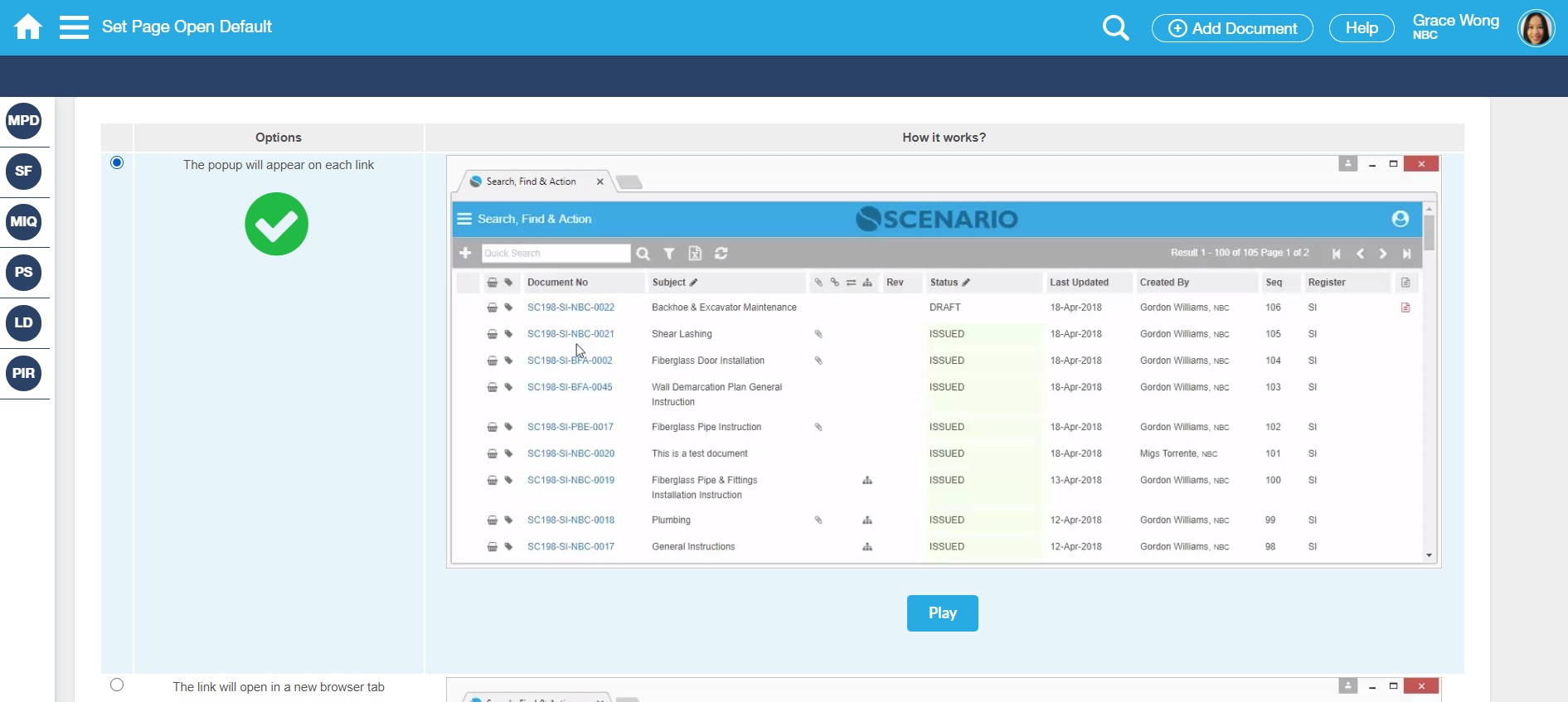Viewport: 1568px width, 702px height.
Task: Open the Help button
Action: click(1361, 28)
